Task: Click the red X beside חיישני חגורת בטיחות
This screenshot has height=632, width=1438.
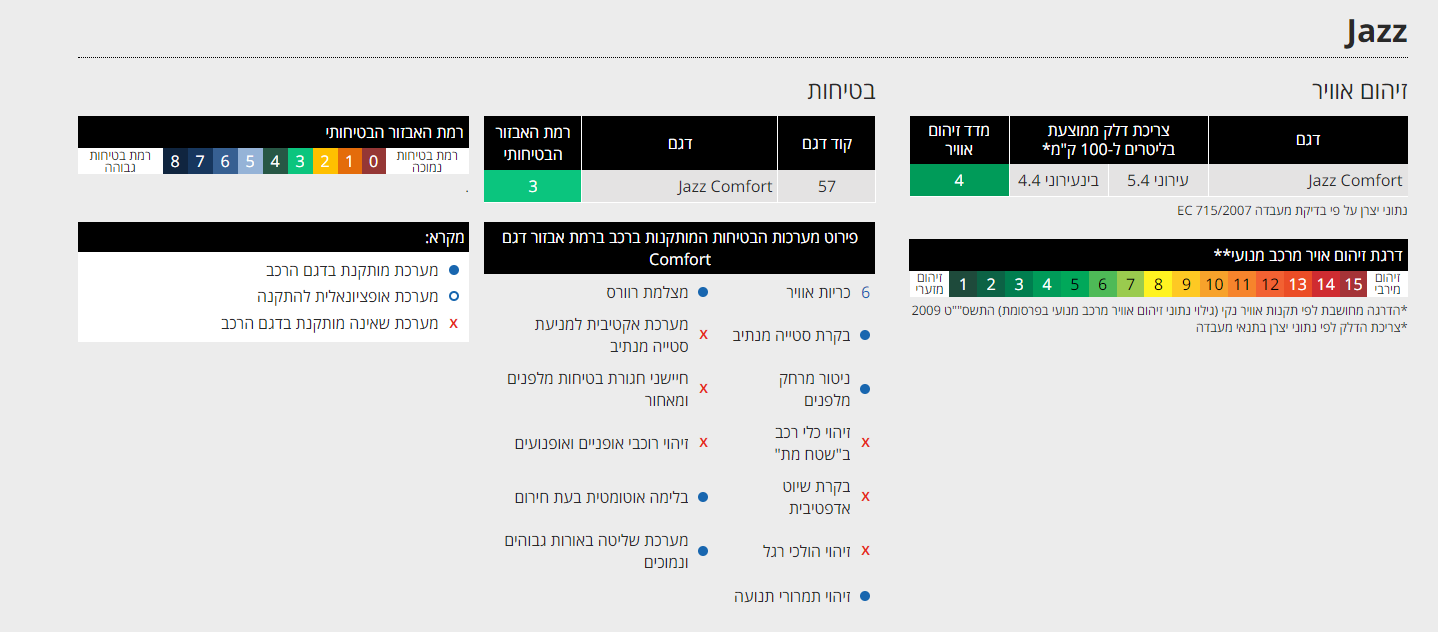Action: (703, 389)
